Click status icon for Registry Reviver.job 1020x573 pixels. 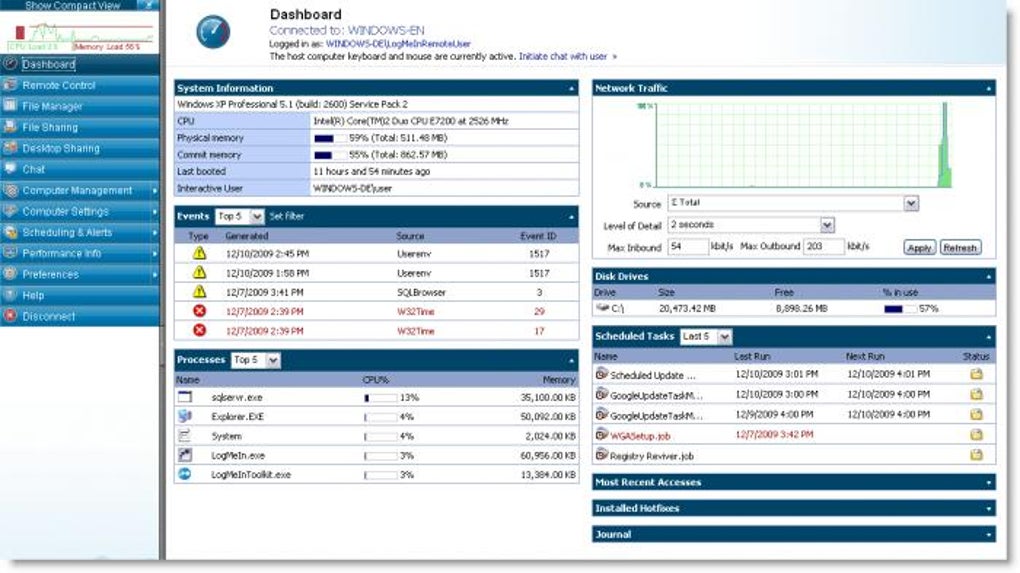coord(976,455)
